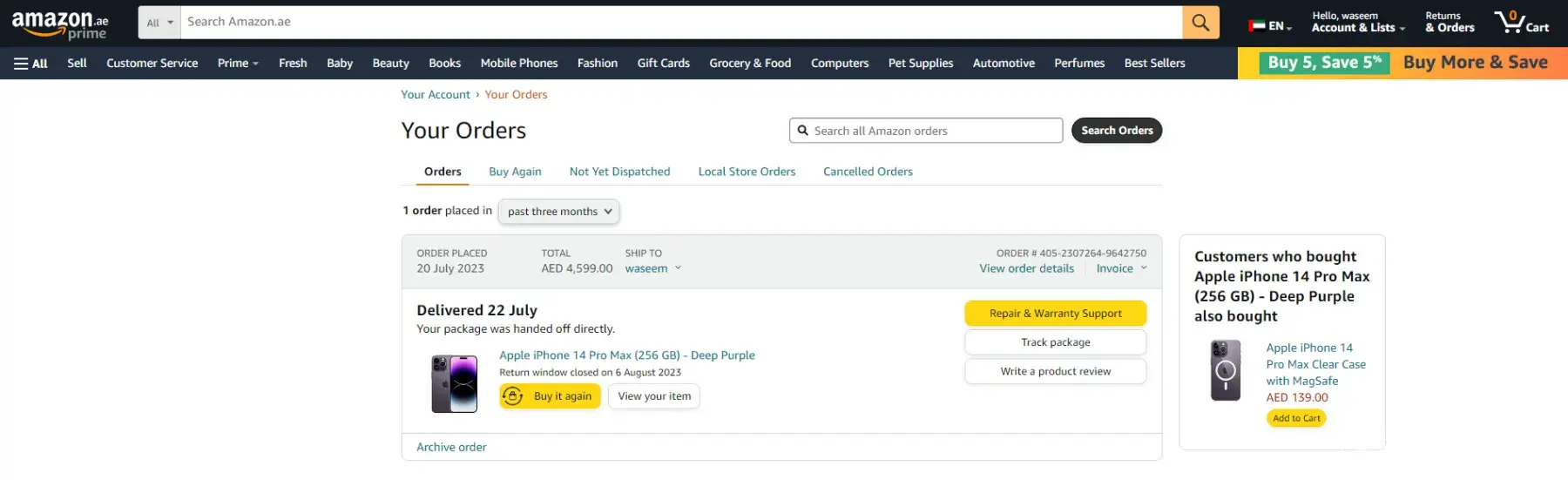The width and height of the screenshot is (1568, 480).
Task: Expand Account & Lists menu
Action: (1358, 22)
